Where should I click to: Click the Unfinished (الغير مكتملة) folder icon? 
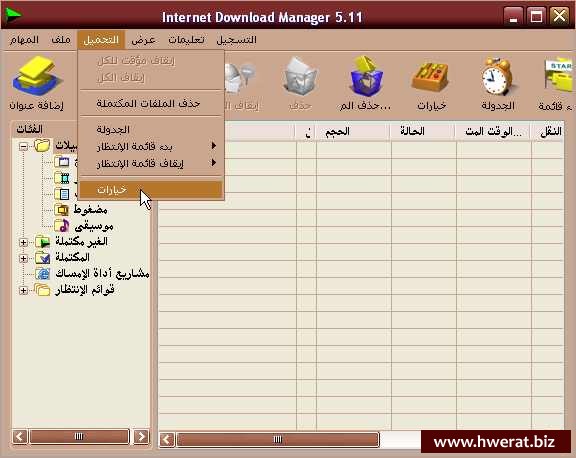tap(43, 242)
